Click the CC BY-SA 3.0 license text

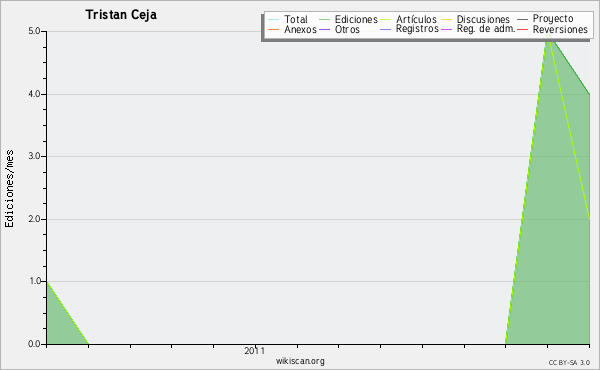pos(569,363)
